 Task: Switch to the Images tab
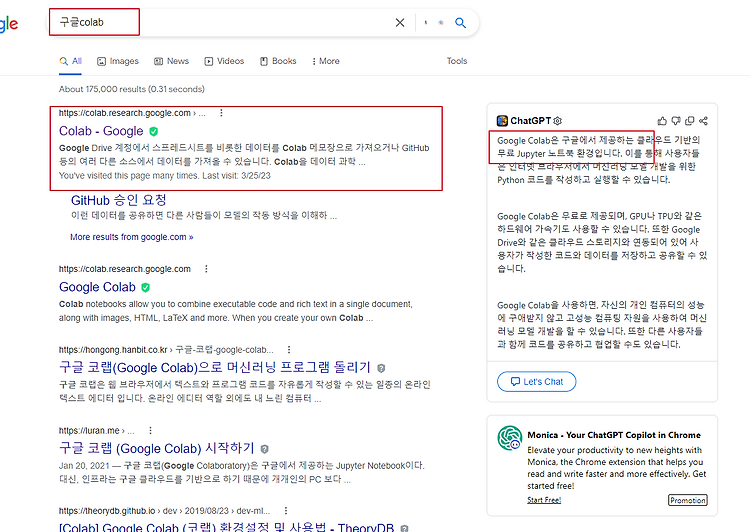click(118, 61)
